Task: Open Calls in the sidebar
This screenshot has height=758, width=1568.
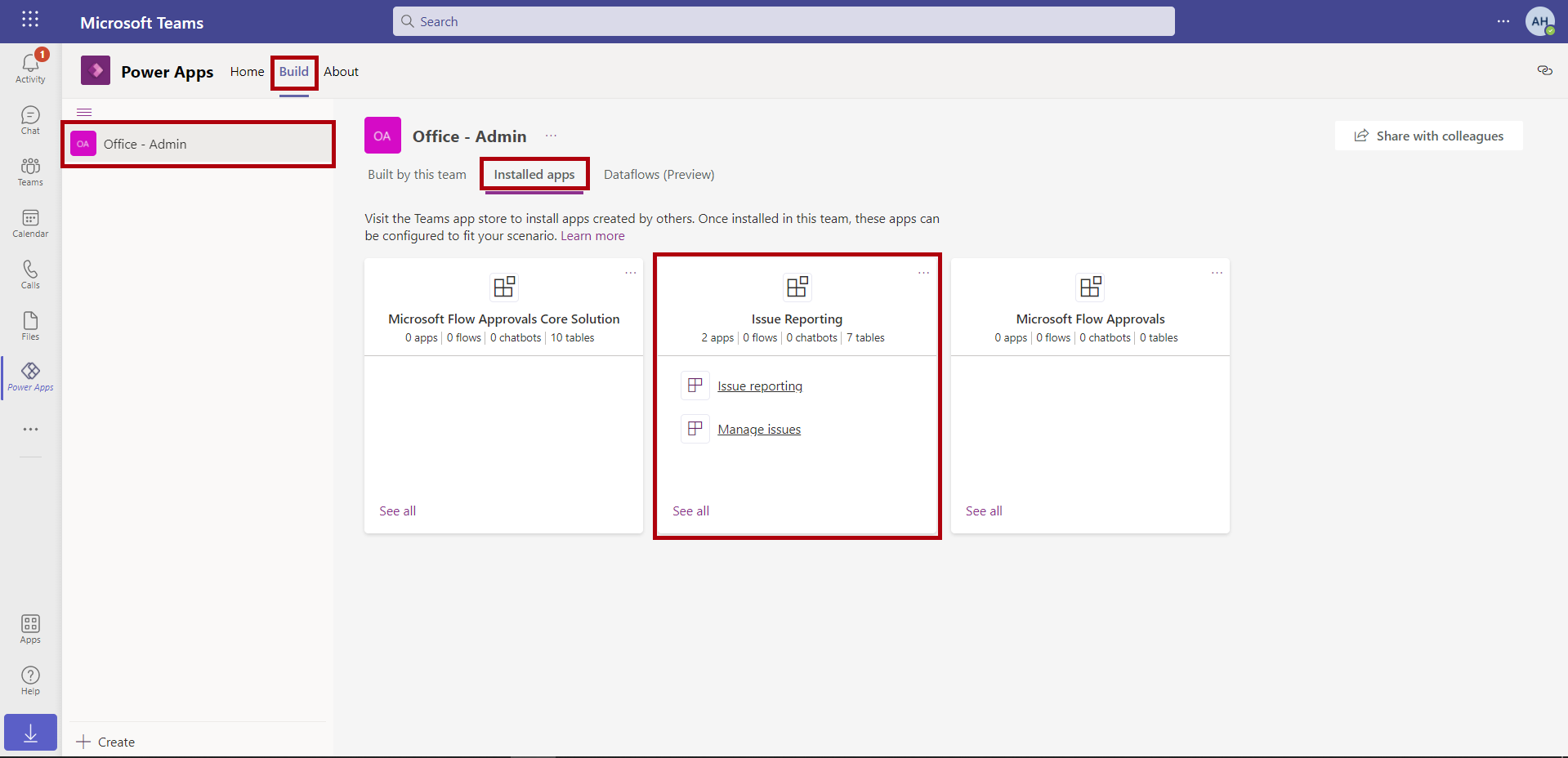Action: [30, 274]
